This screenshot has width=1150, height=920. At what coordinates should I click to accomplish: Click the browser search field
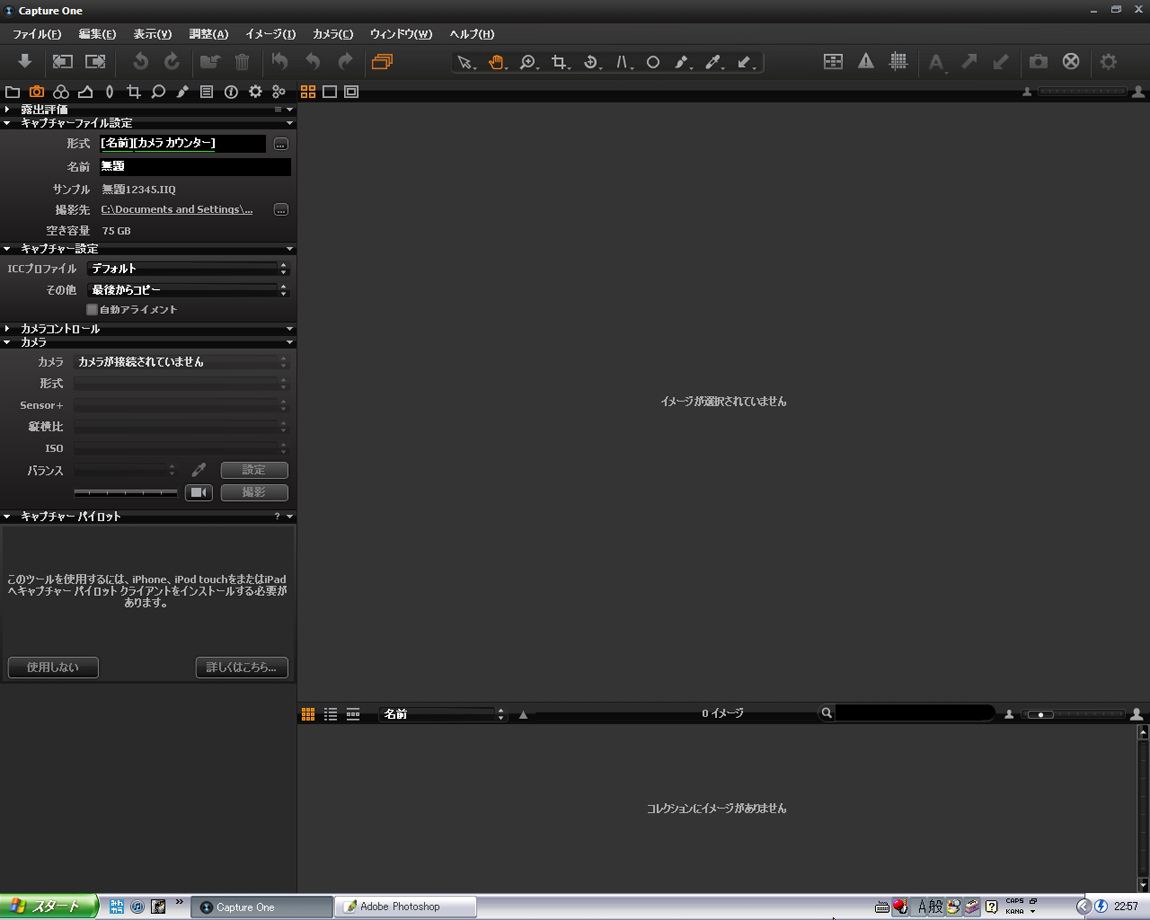tap(915, 713)
